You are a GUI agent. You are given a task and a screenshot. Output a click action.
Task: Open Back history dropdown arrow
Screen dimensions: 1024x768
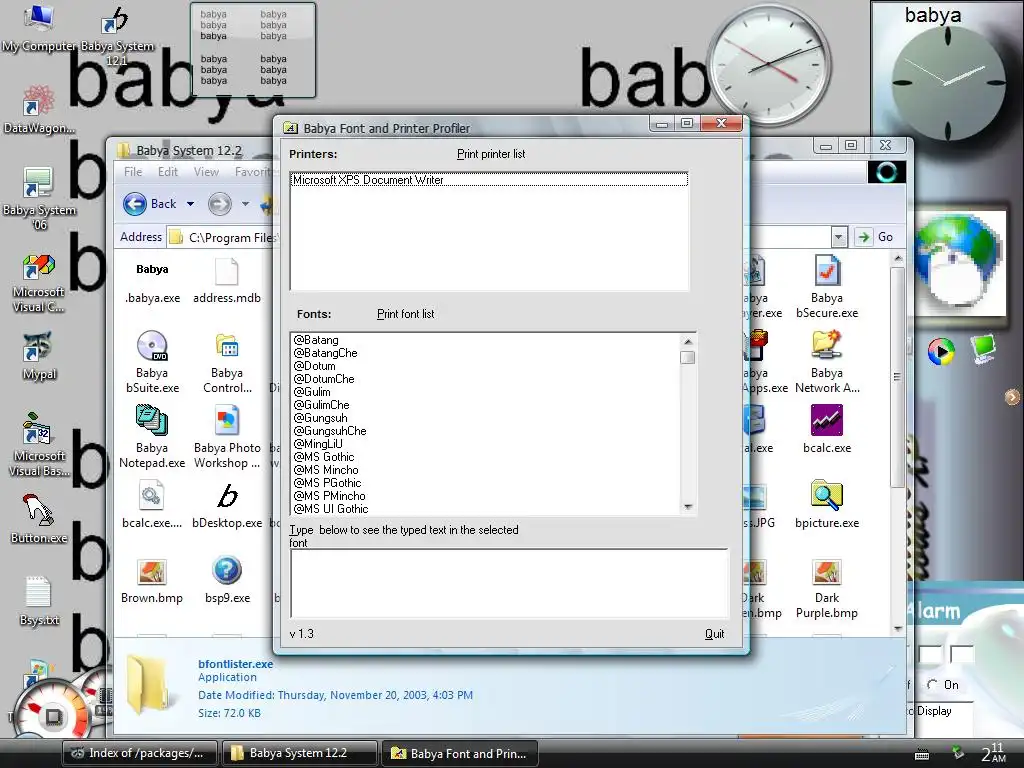[190, 204]
